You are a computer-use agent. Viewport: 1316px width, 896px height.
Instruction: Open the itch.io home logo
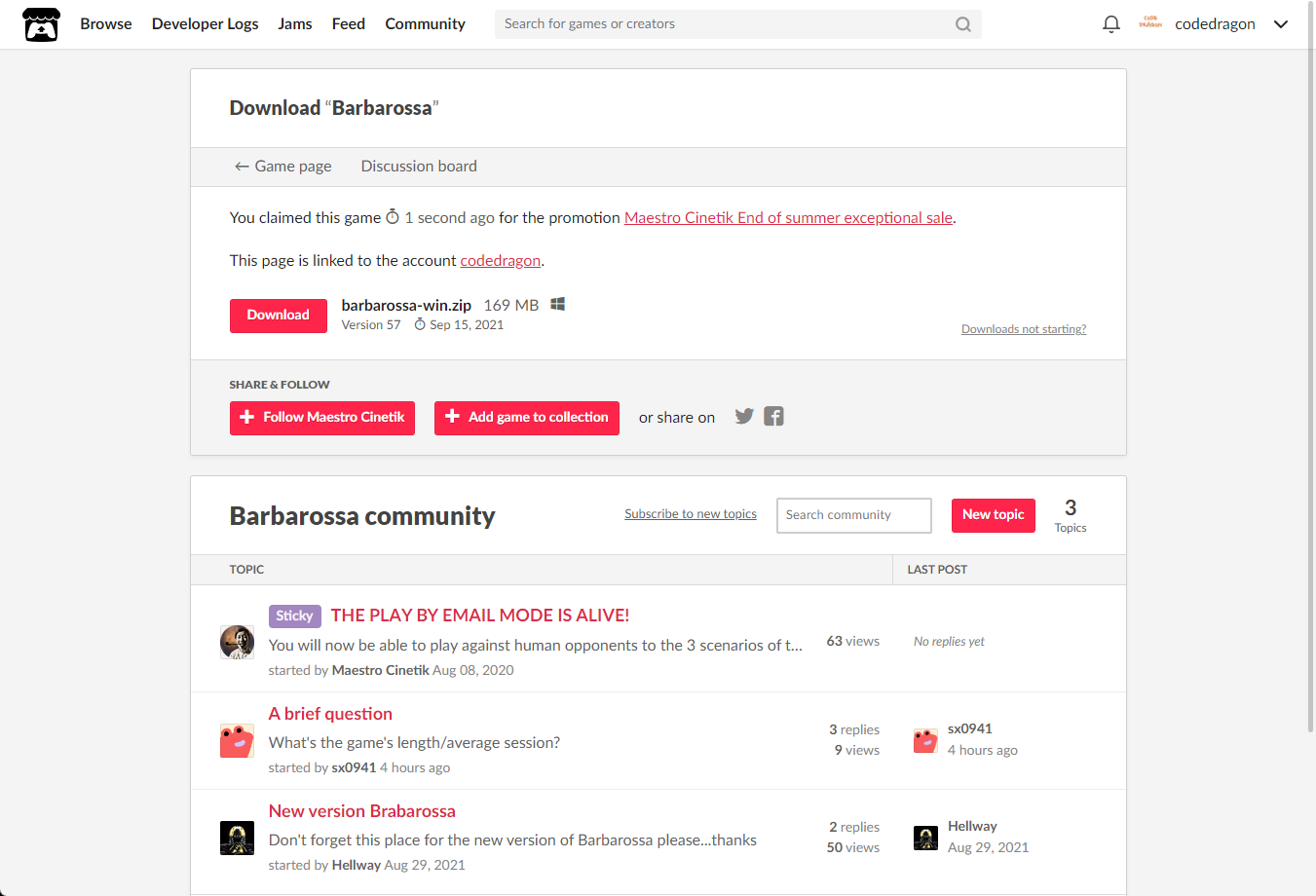pyautogui.click(x=41, y=24)
